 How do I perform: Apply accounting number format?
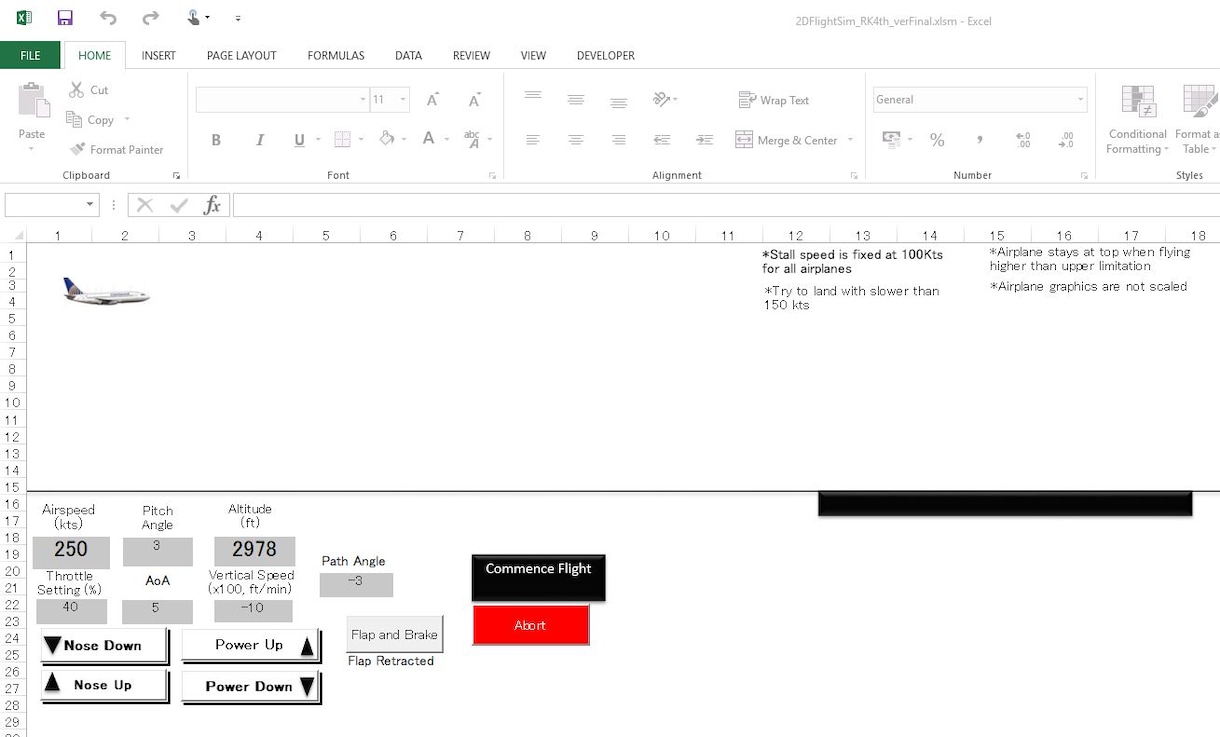[889, 140]
